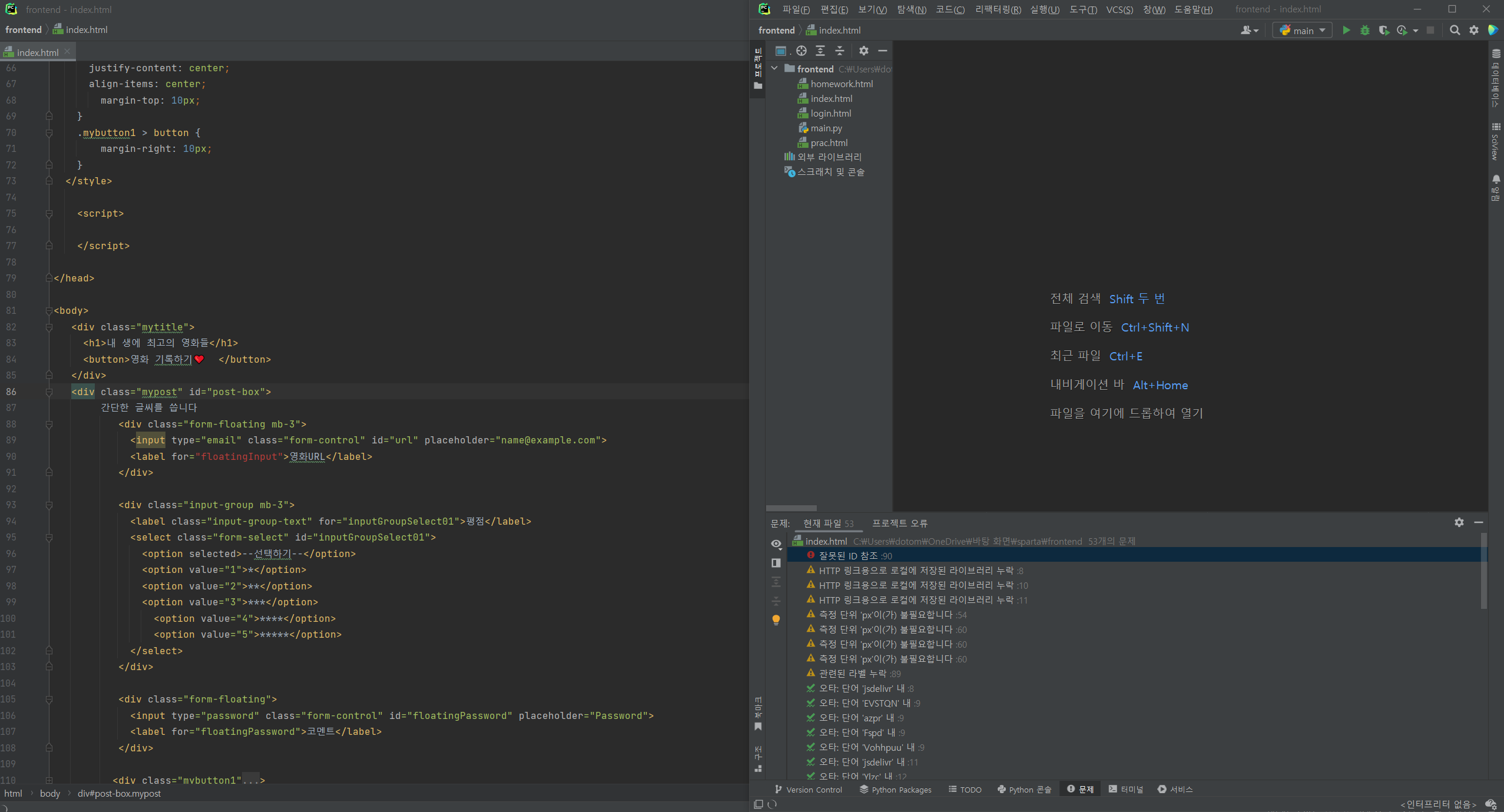Screen dimensions: 1504x812
Task: Run the main configuration with green play icon
Action: 1346,30
